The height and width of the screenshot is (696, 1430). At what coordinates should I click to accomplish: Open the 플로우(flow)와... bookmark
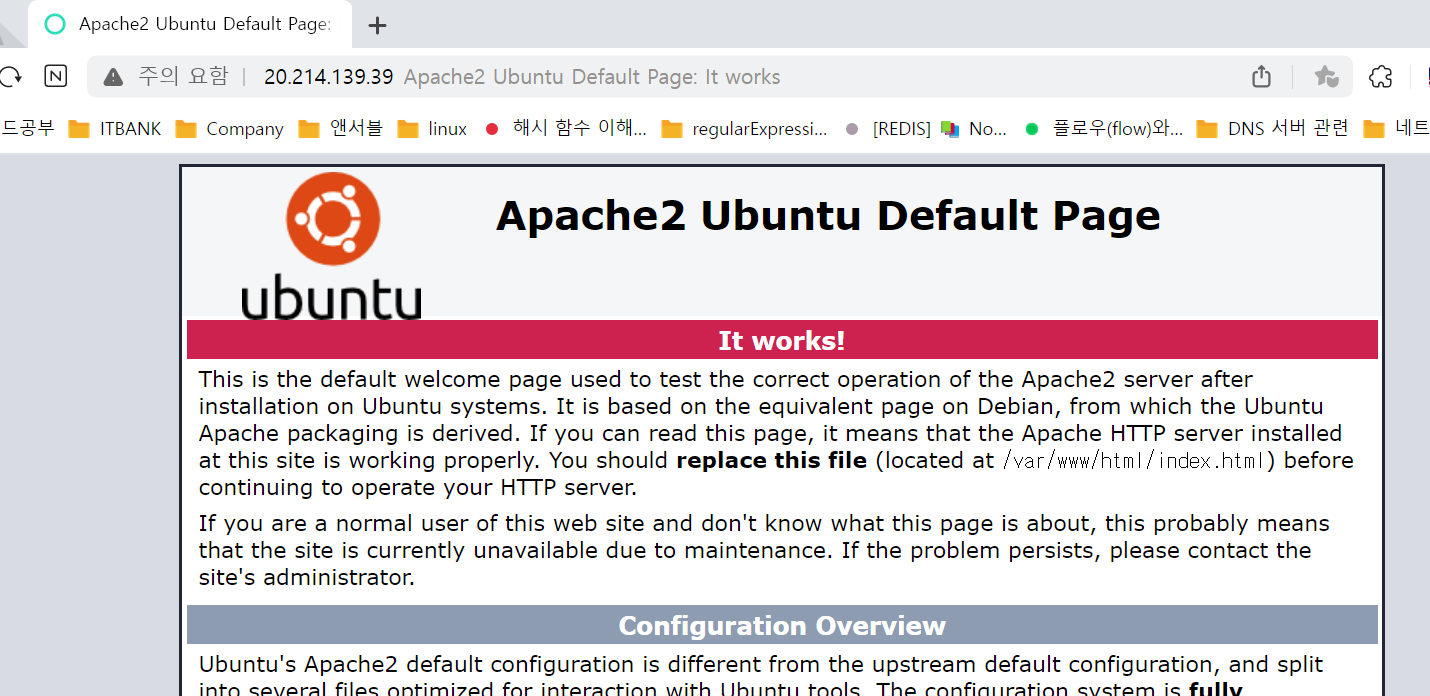(1104, 129)
